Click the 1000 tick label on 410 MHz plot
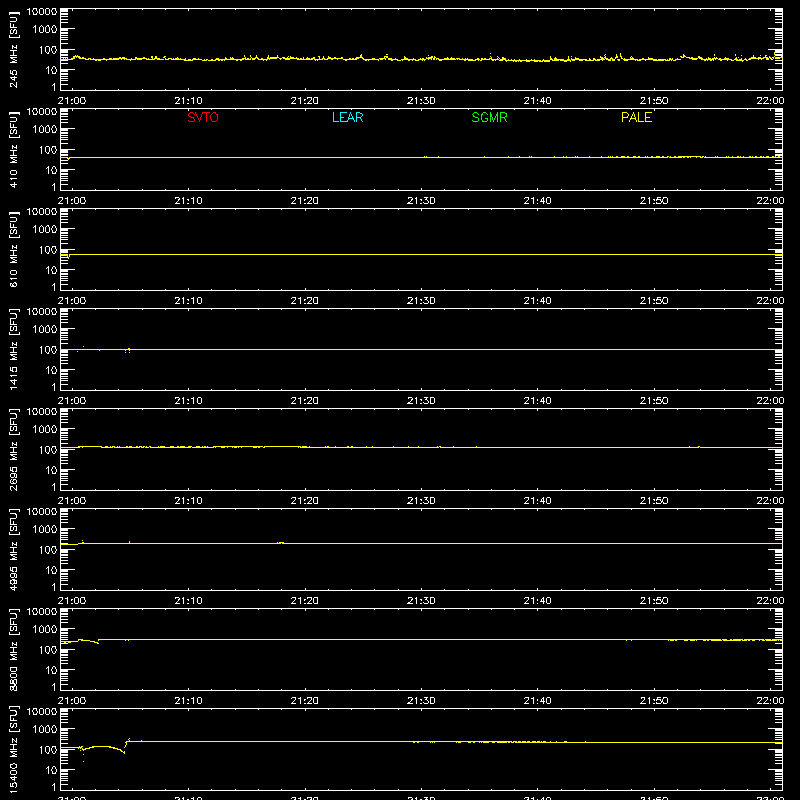 click(45, 130)
